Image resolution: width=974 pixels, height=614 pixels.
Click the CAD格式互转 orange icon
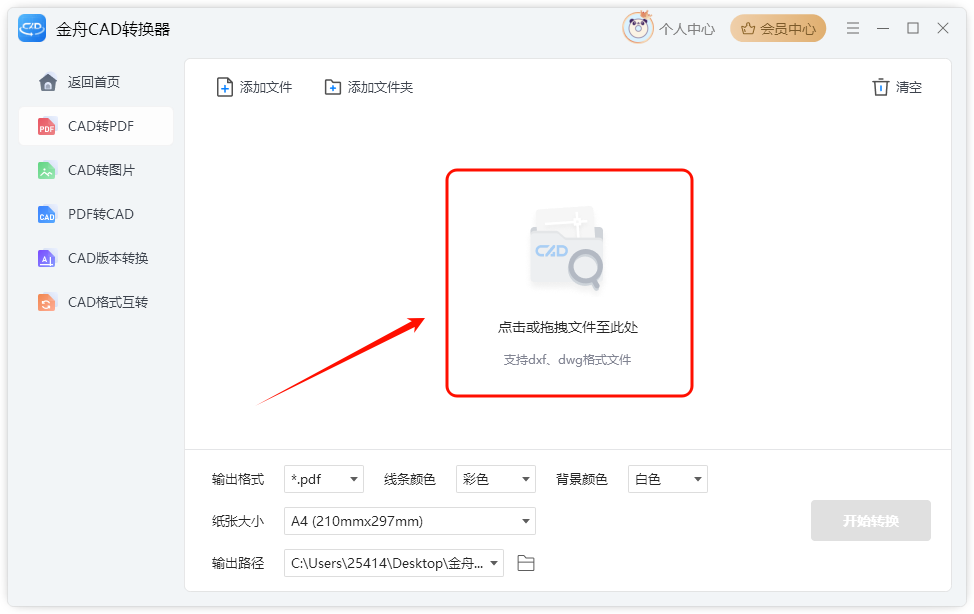47,303
